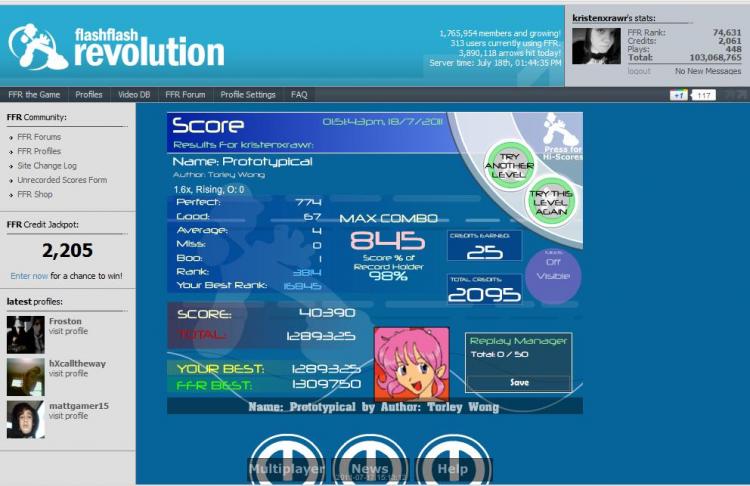Click Enter now for the credit jackpot
Image resolution: width=750 pixels, height=486 pixels.
(x=29, y=276)
